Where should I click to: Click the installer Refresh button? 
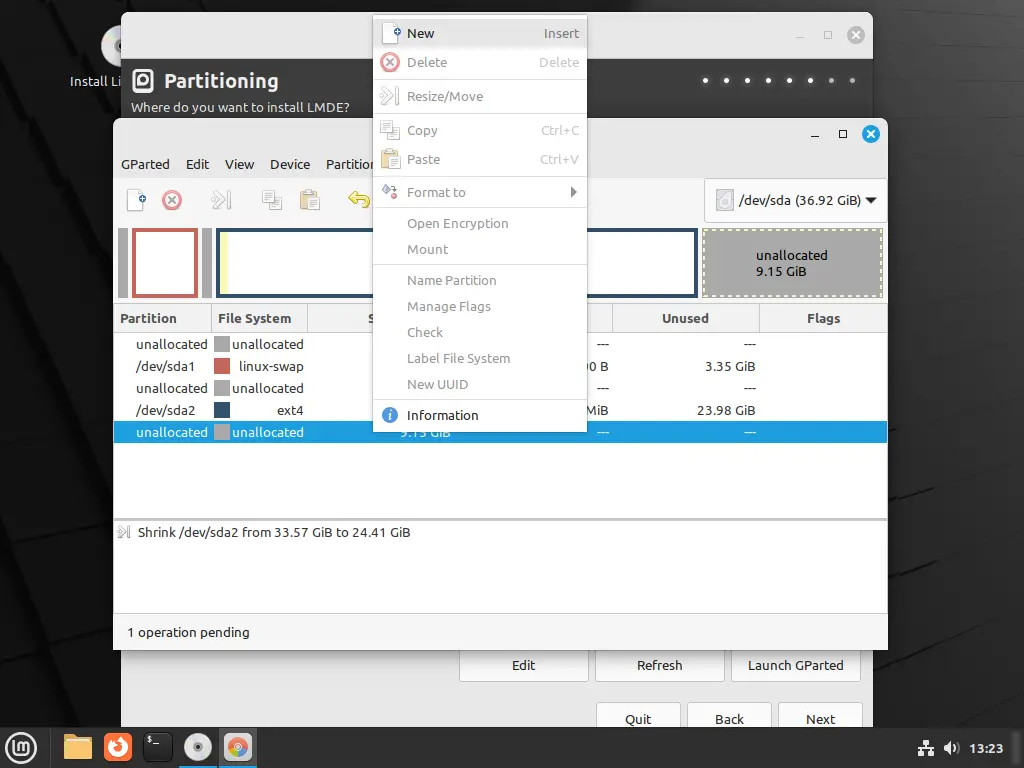(660, 665)
